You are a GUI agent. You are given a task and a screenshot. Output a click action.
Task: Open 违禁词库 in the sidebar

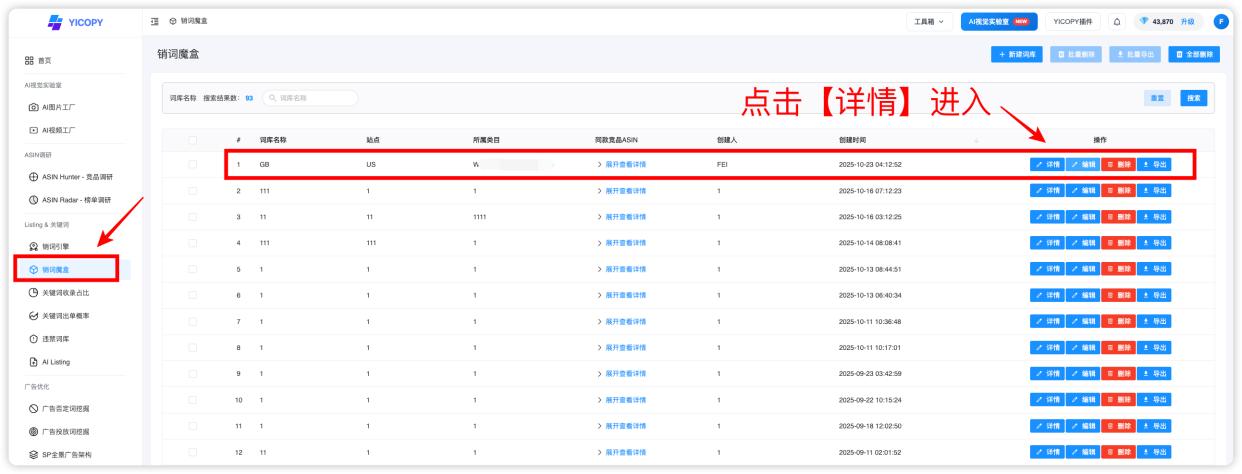[49, 339]
